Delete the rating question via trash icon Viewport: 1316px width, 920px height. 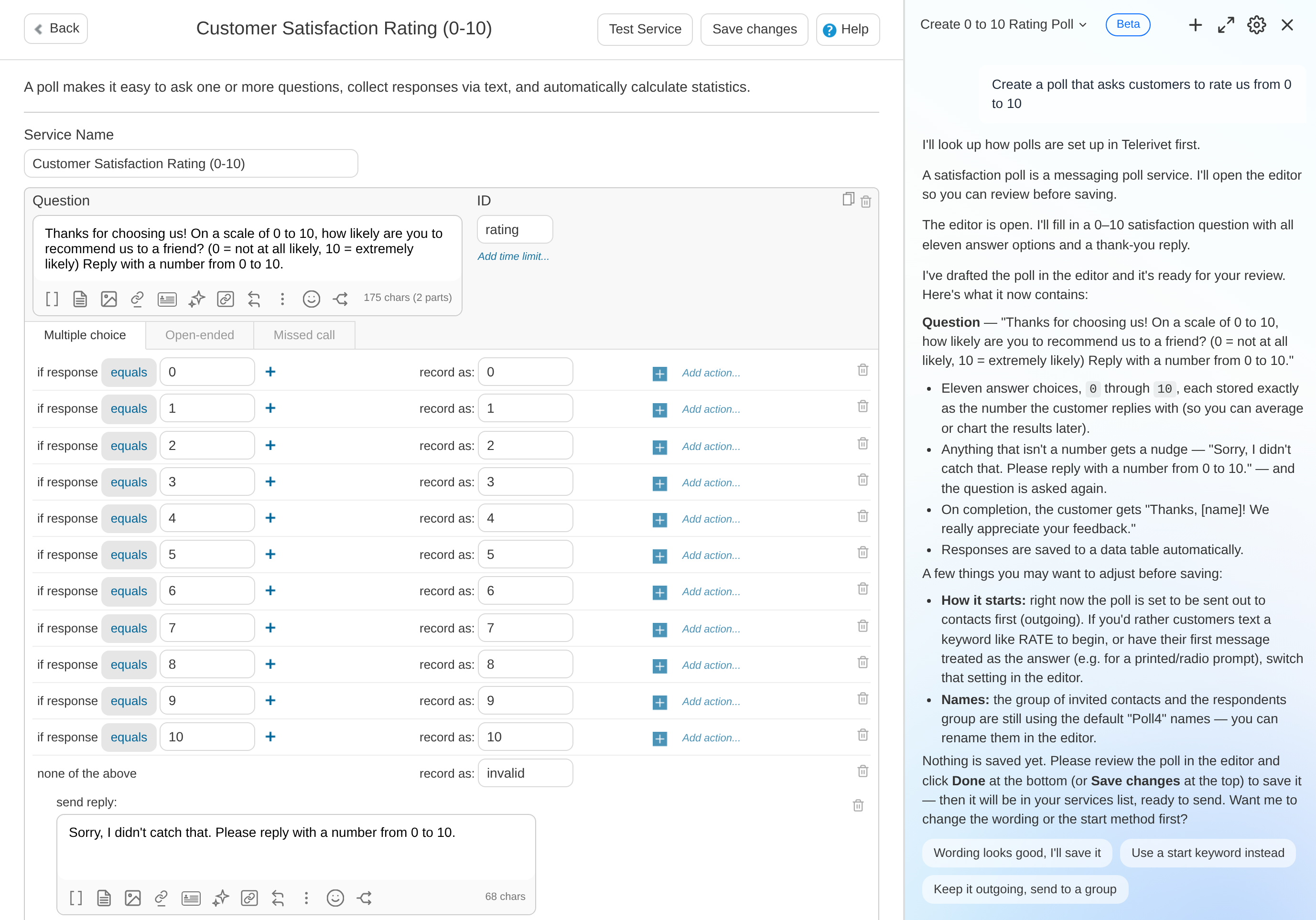[865, 202]
